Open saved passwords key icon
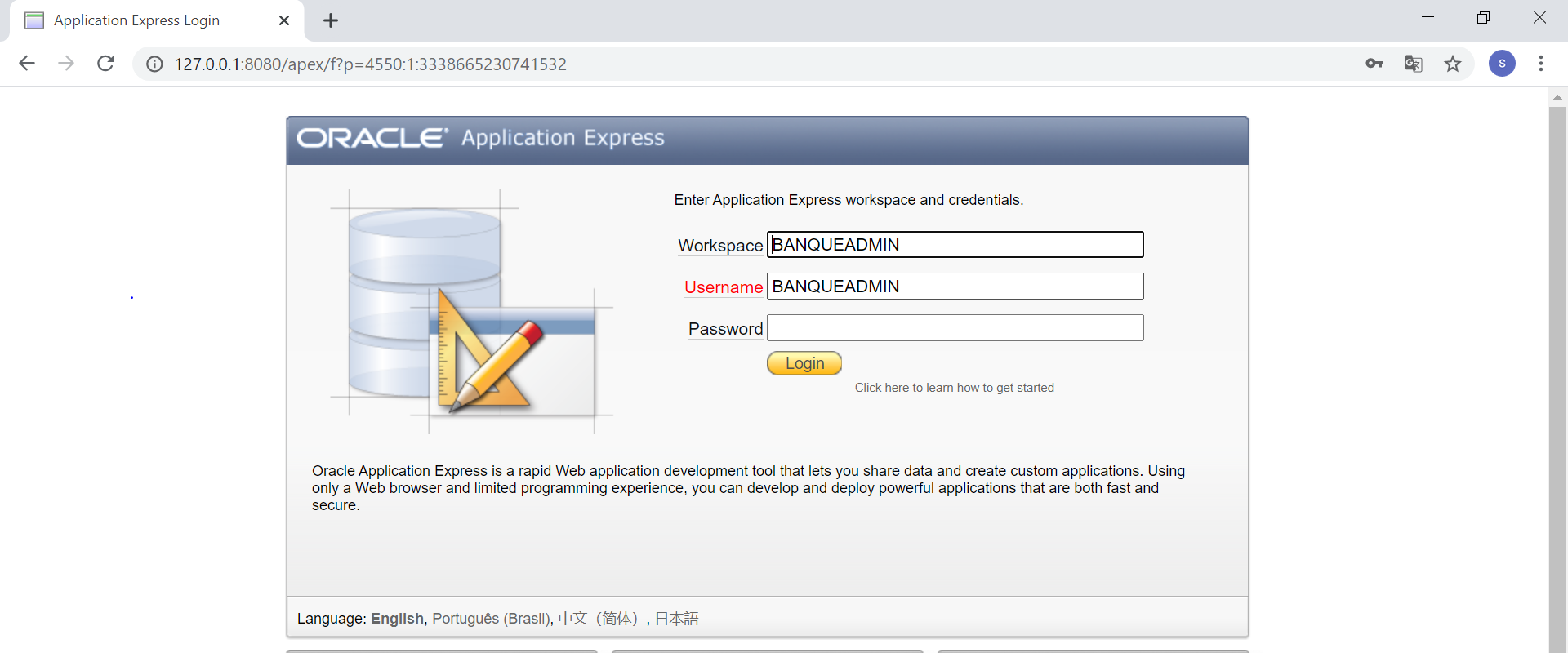1568x653 pixels. (1374, 64)
